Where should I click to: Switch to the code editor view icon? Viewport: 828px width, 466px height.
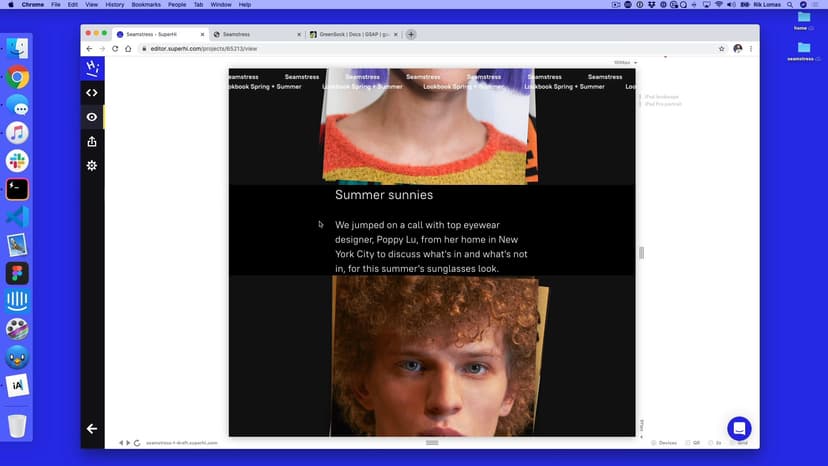click(x=92, y=93)
